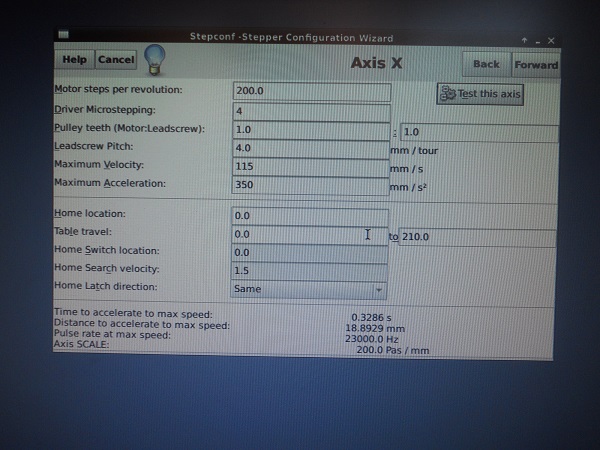Click the Maximum Velocity field
The height and width of the screenshot is (450, 600).
point(310,167)
